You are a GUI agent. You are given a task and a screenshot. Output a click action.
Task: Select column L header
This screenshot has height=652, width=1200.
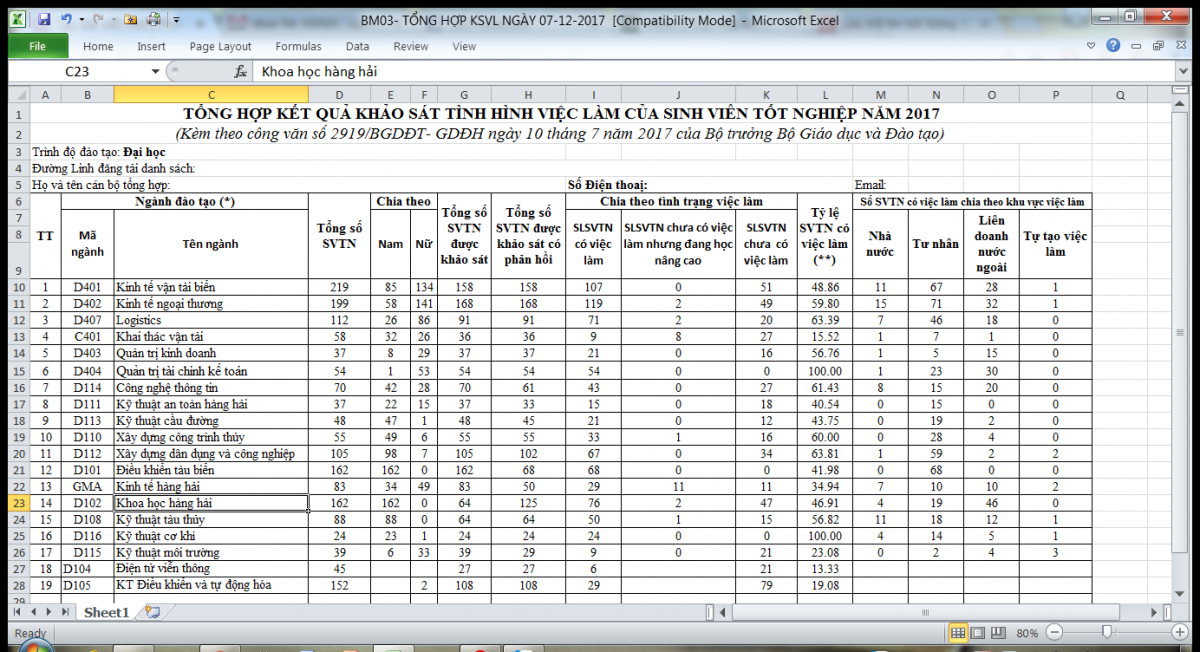pos(825,94)
